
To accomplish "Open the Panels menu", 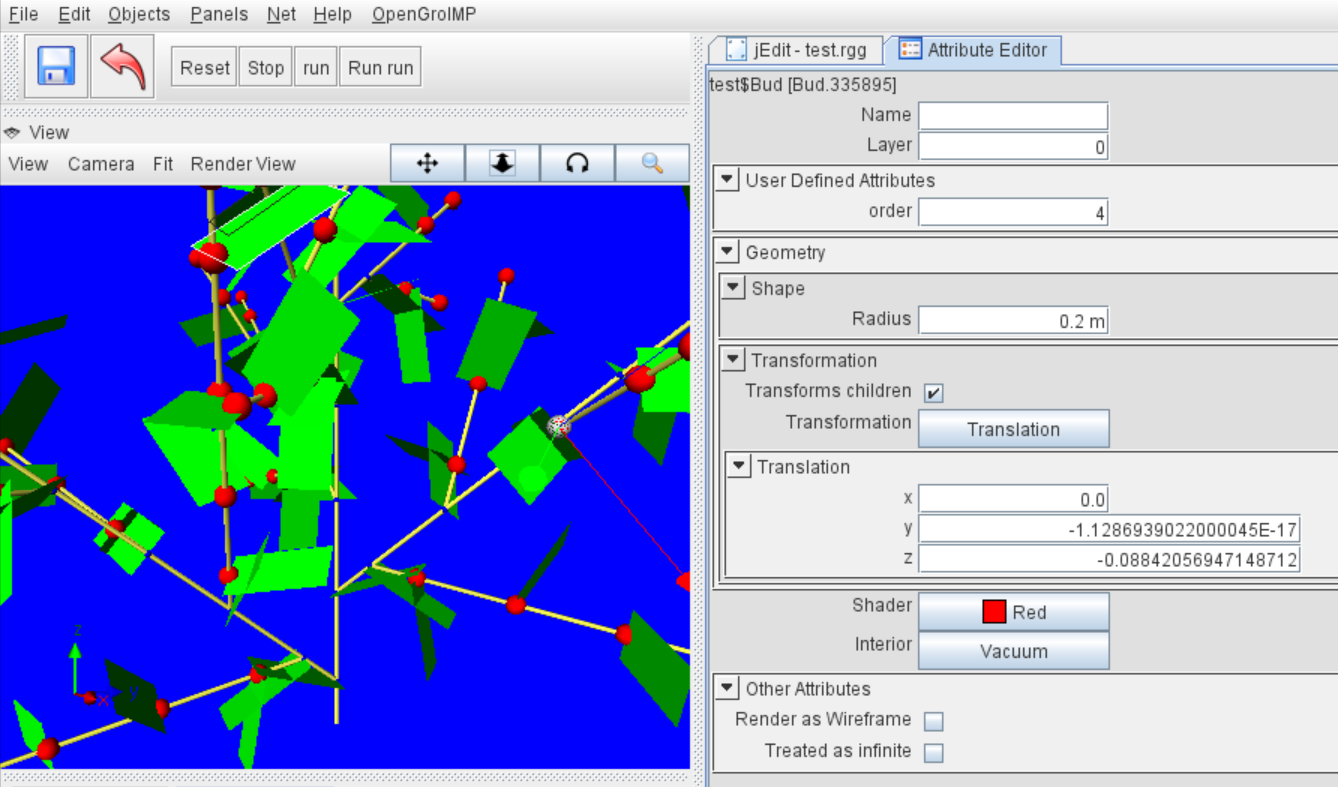I will [x=219, y=14].
